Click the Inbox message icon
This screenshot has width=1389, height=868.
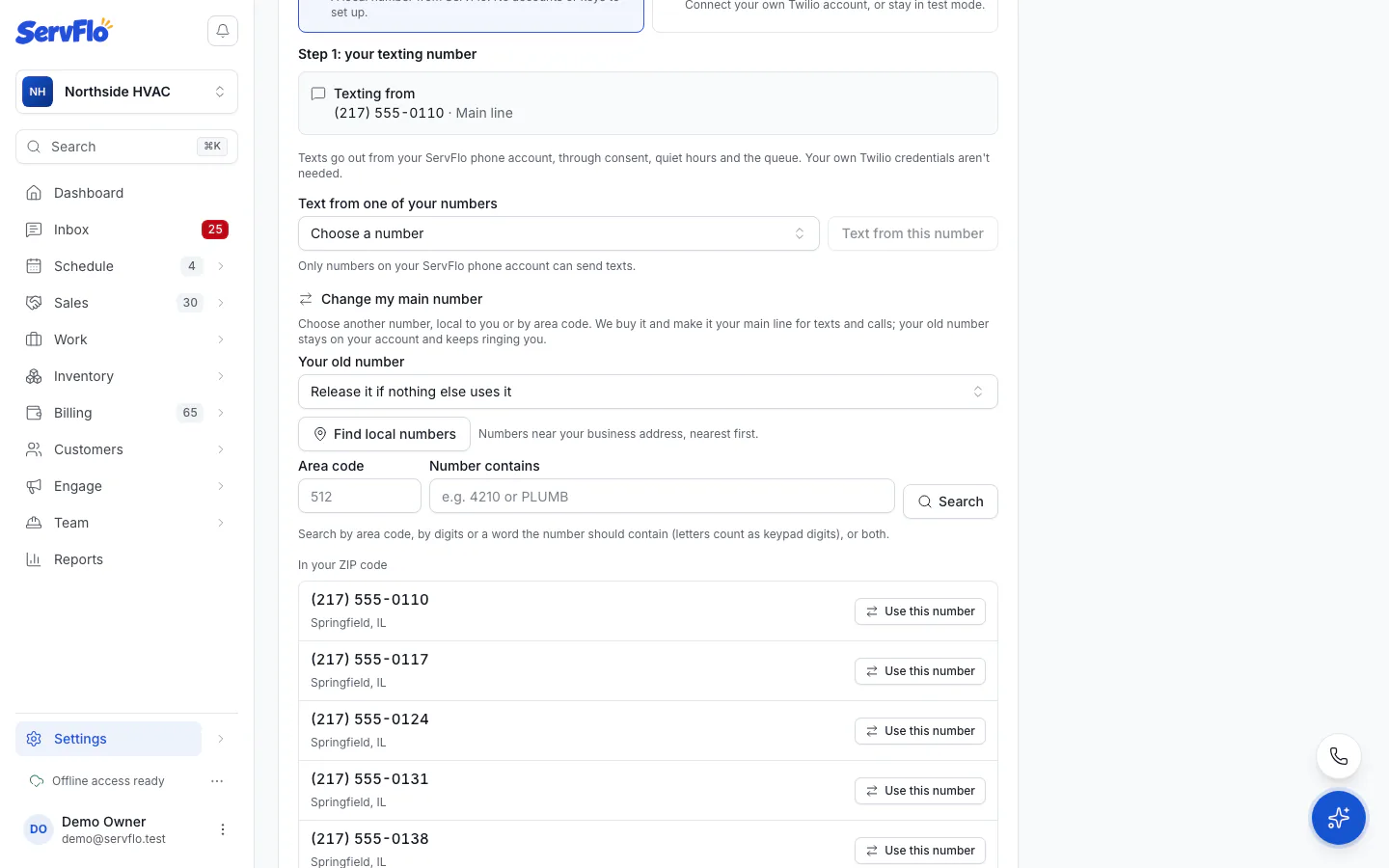(34, 230)
